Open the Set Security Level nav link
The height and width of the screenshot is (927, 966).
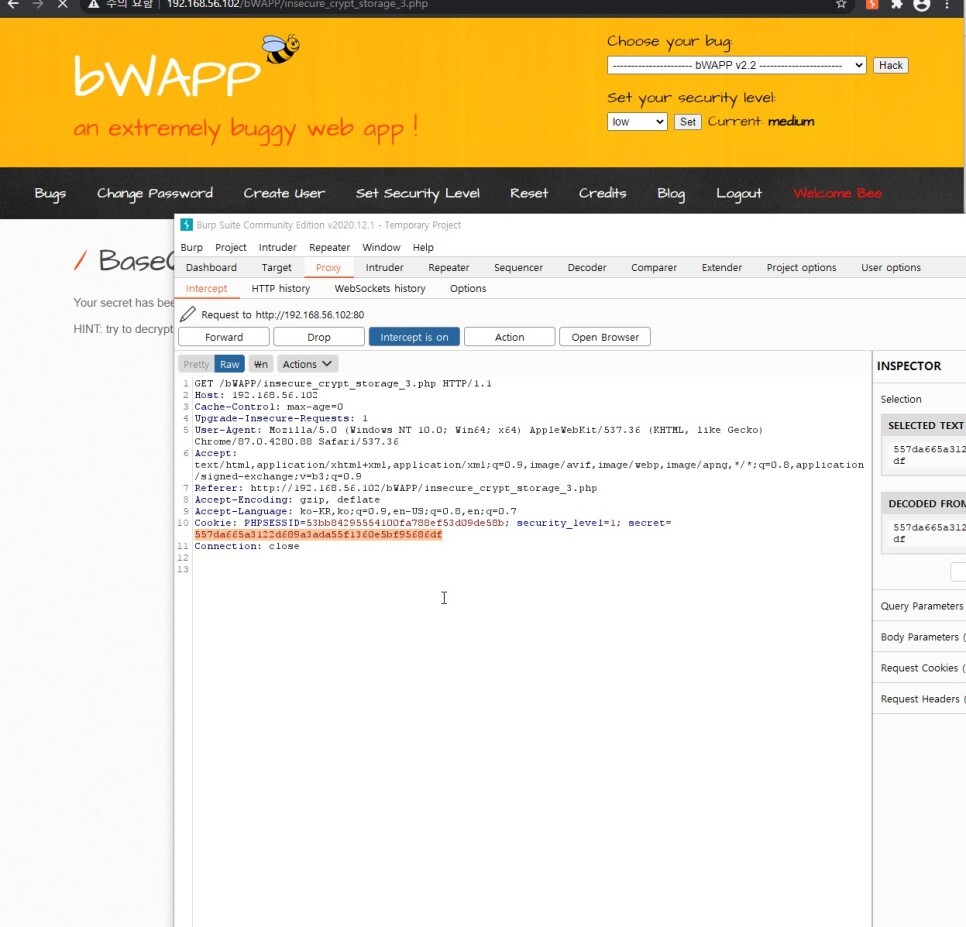pyautogui.click(x=418, y=193)
